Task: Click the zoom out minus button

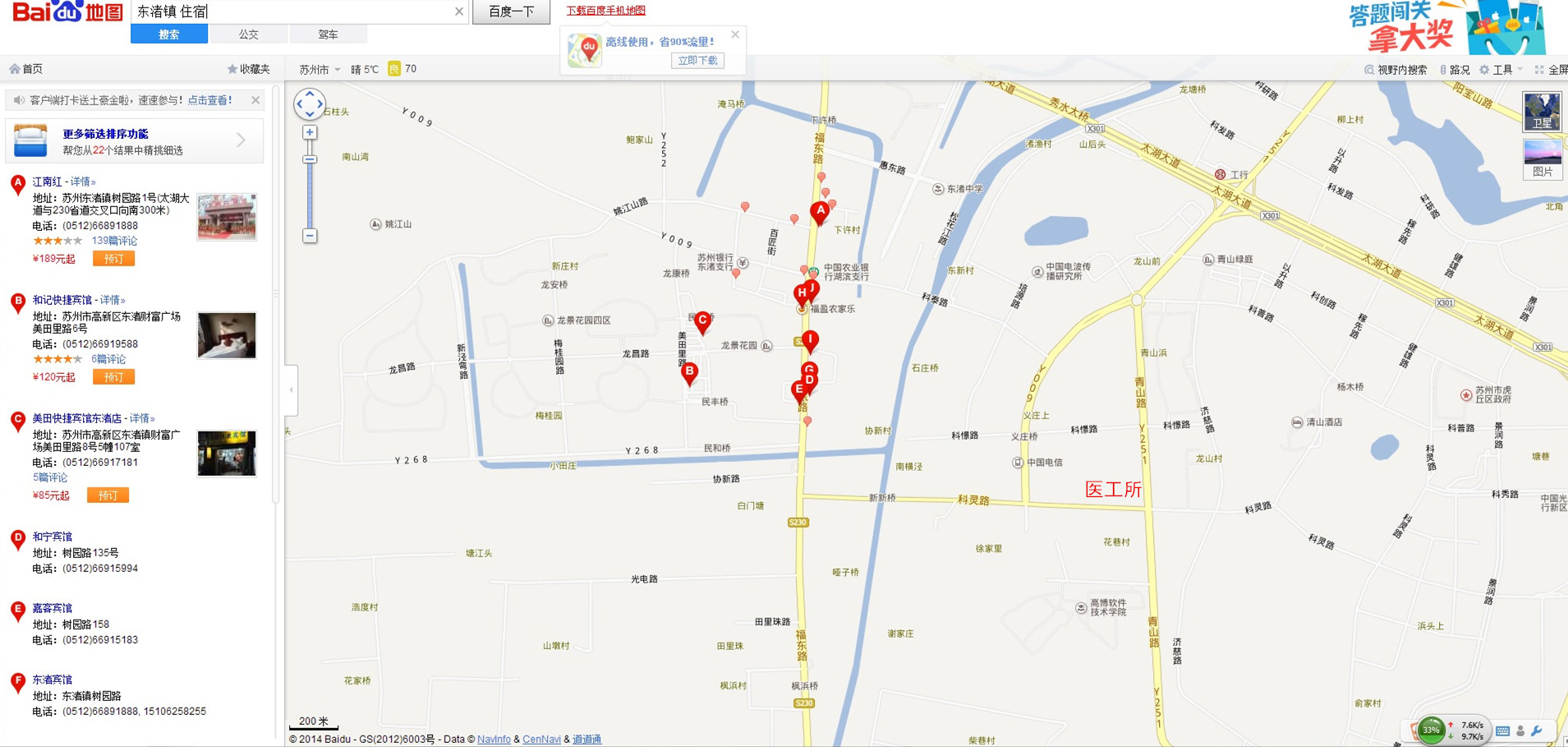Action: tap(310, 236)
